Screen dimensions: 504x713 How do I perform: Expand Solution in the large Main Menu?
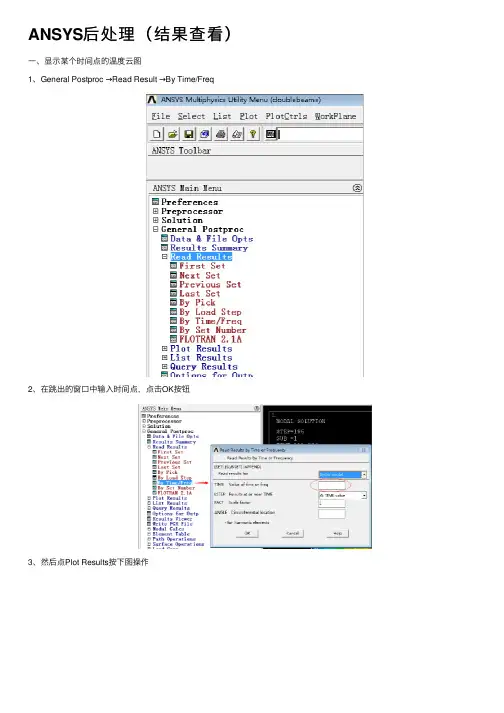coord(156,220)
